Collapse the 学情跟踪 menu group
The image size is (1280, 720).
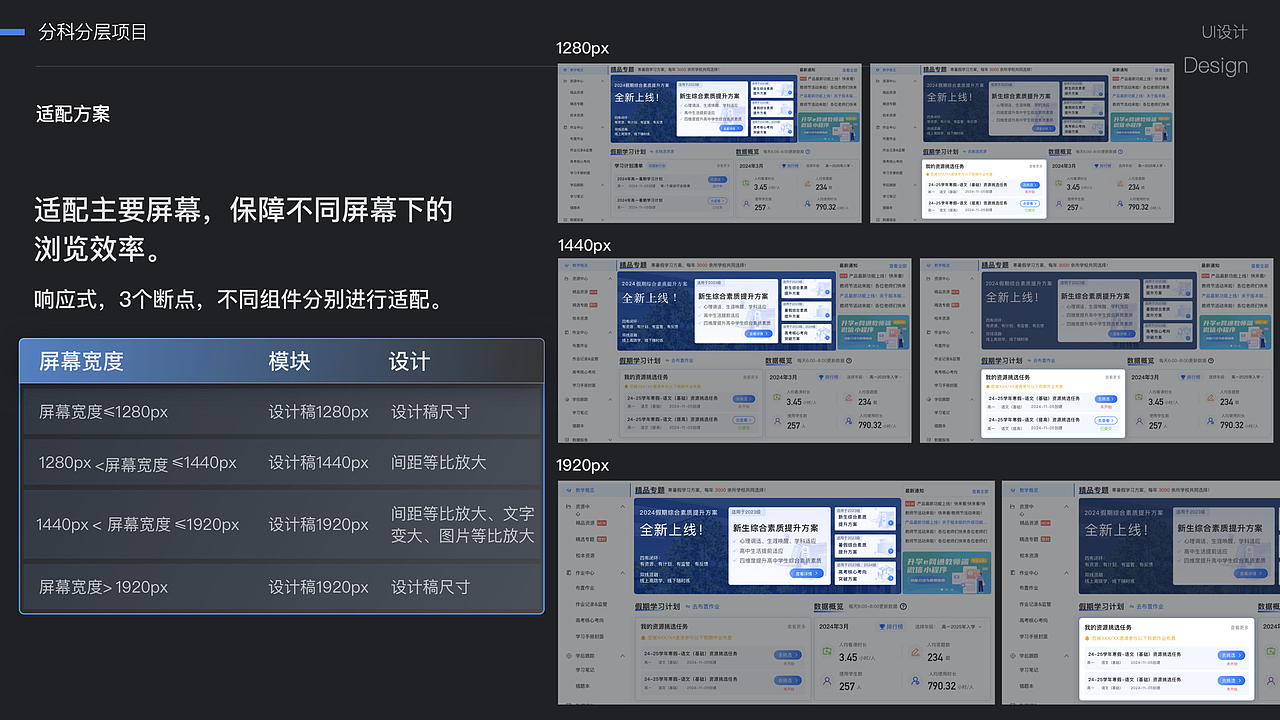coord(622,656)
